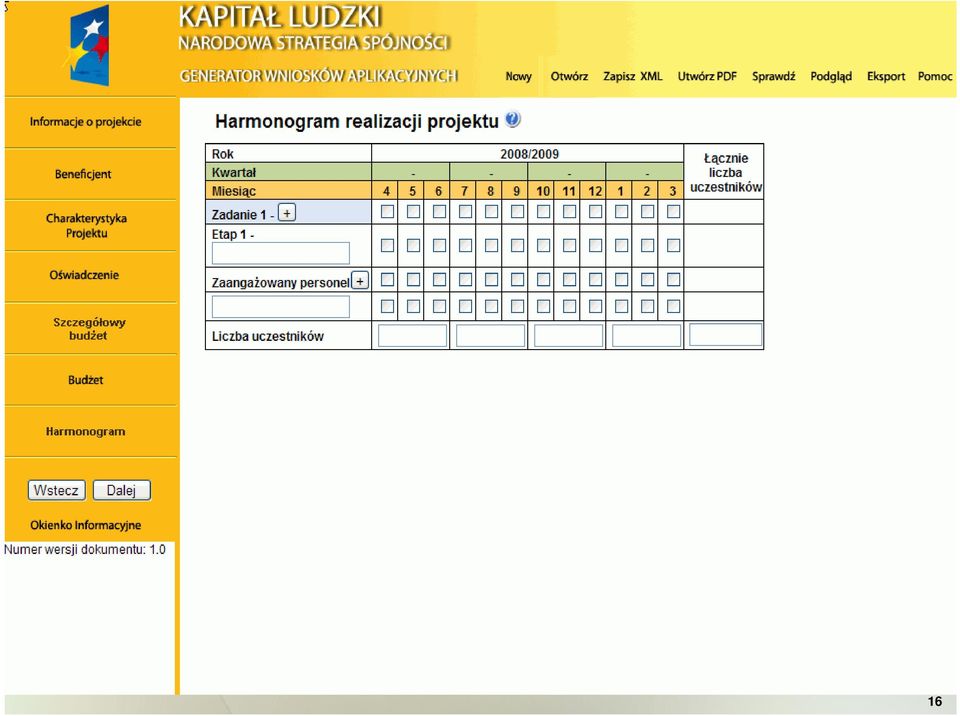Click fourth quarter Liczba uczestników field
Viewport: 960px width, 716px height.
647,336
